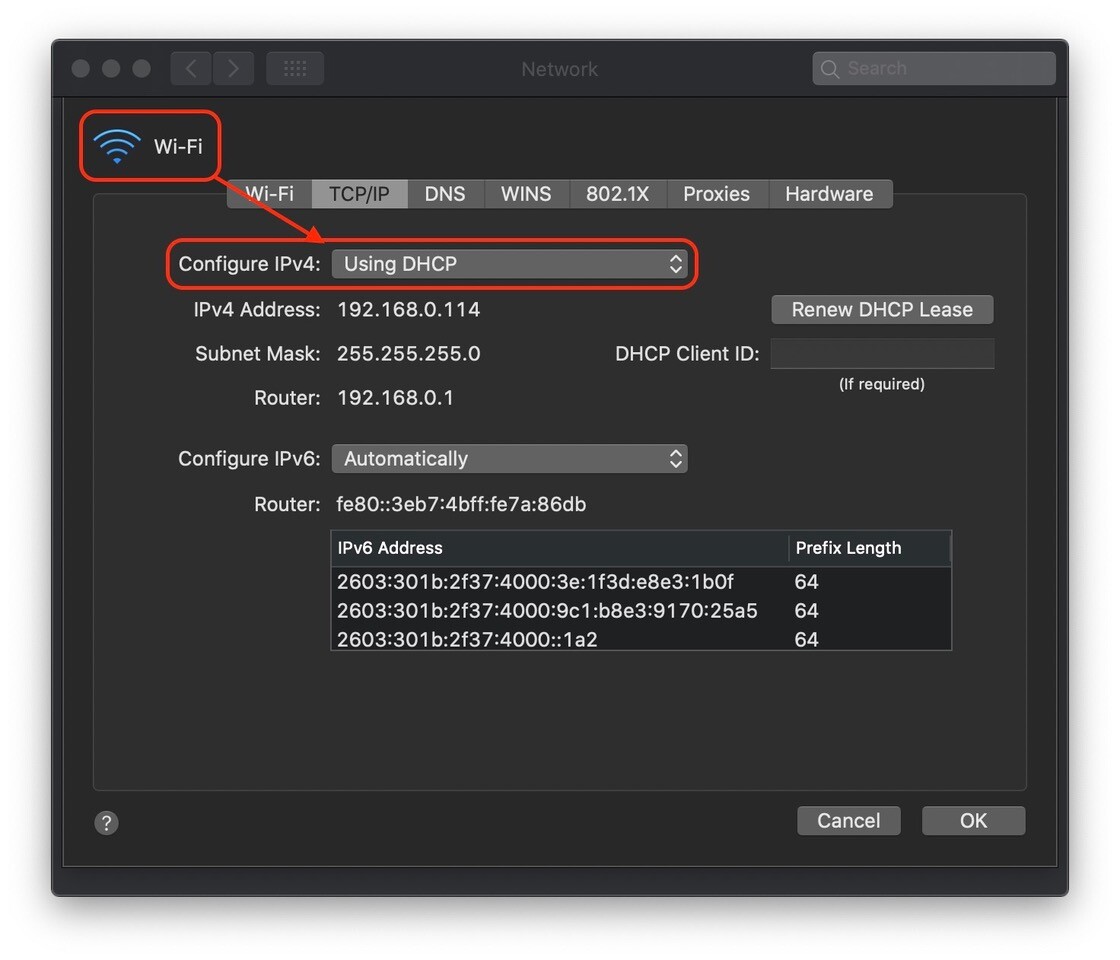Screen dimensions: 1120x960
Task: Open the WINS tab
Action: click(x=526, y=194)
